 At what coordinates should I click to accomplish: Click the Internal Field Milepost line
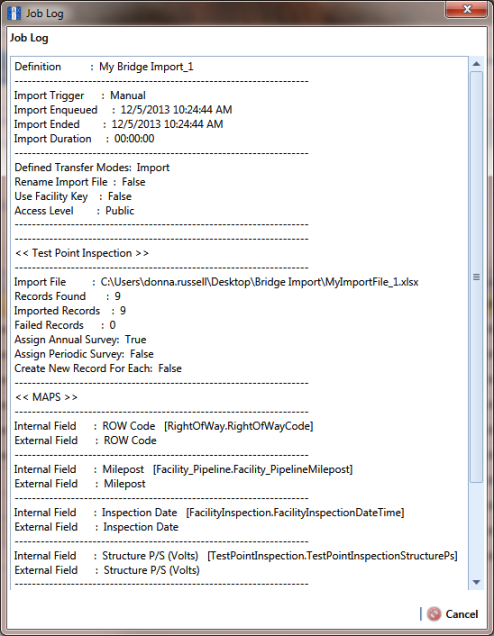tap(183, 469)
